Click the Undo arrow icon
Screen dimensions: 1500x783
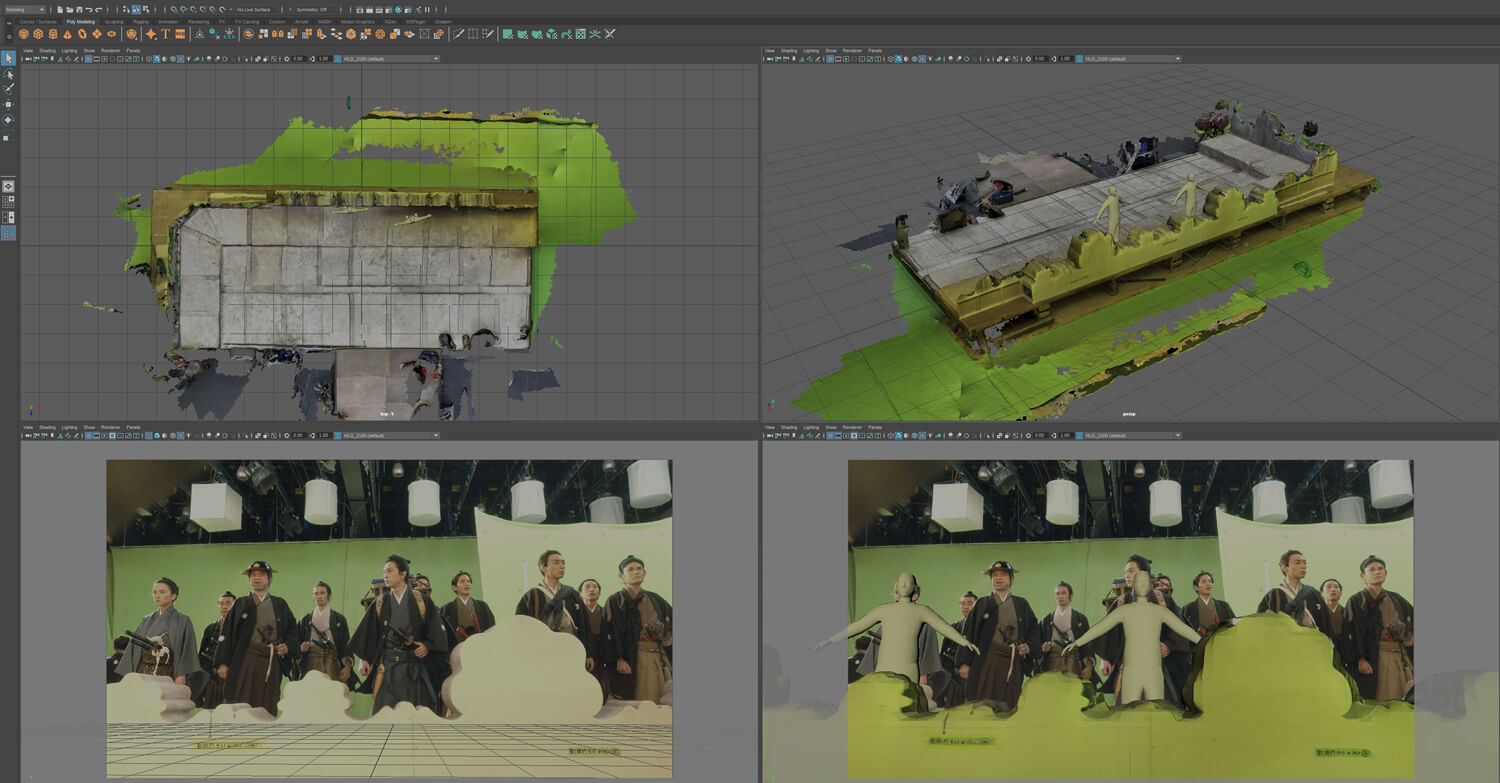89,9
